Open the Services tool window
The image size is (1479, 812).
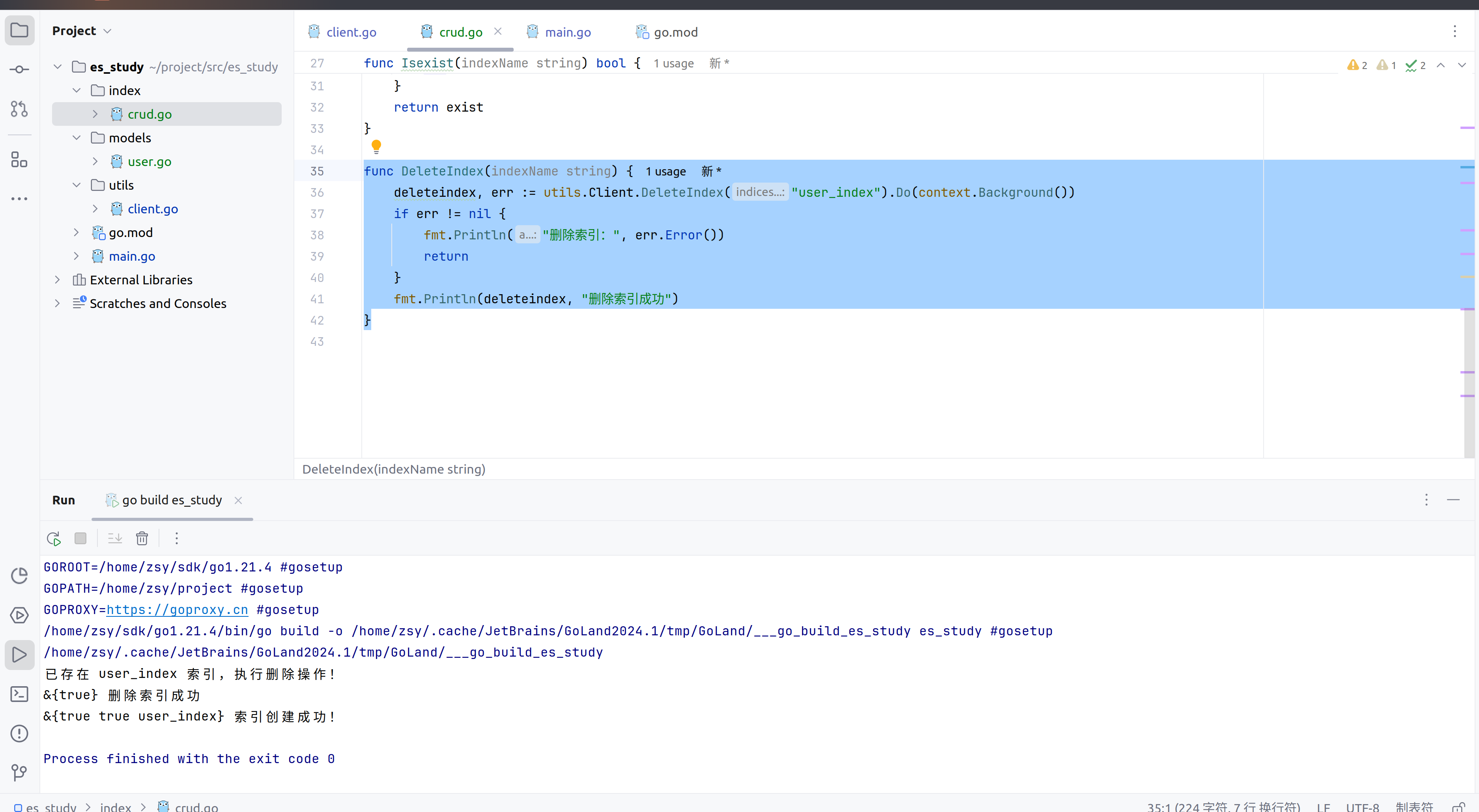click(19, 615)
